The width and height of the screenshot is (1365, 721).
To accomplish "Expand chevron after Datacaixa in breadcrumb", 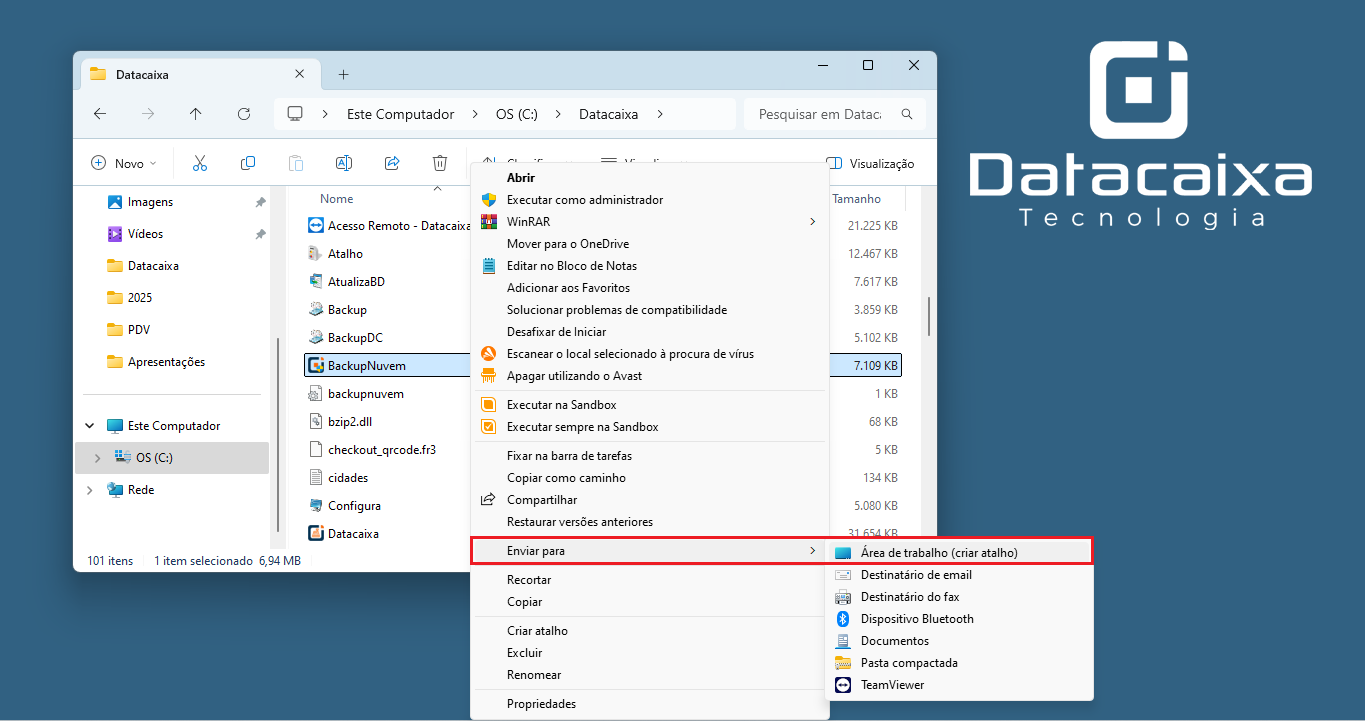I will pos(660,114).
